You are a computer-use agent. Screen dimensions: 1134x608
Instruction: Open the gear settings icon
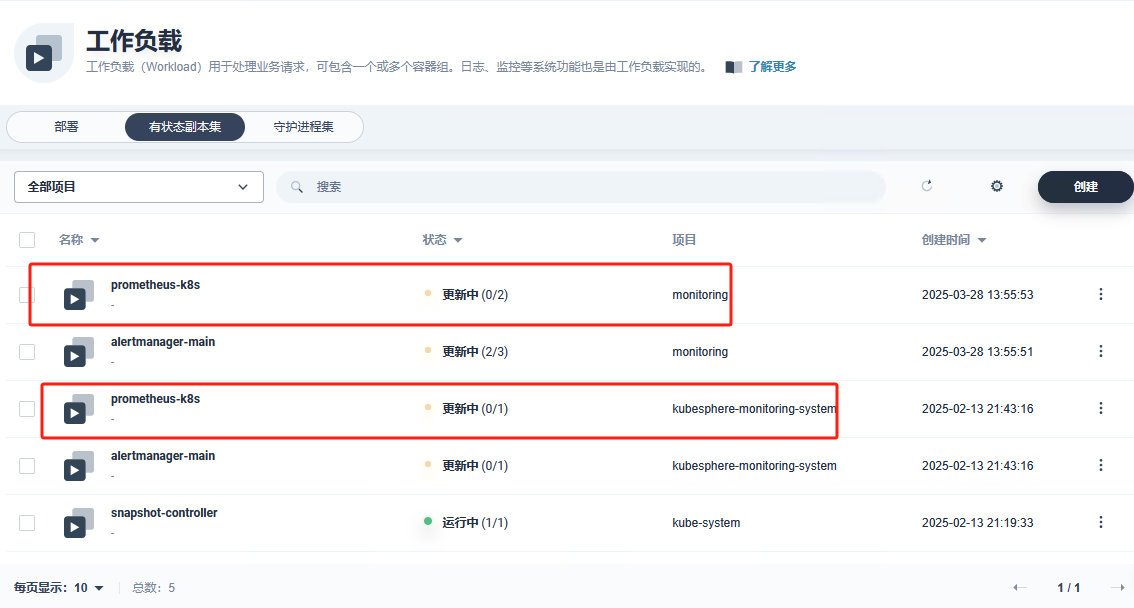click(997, 187)
